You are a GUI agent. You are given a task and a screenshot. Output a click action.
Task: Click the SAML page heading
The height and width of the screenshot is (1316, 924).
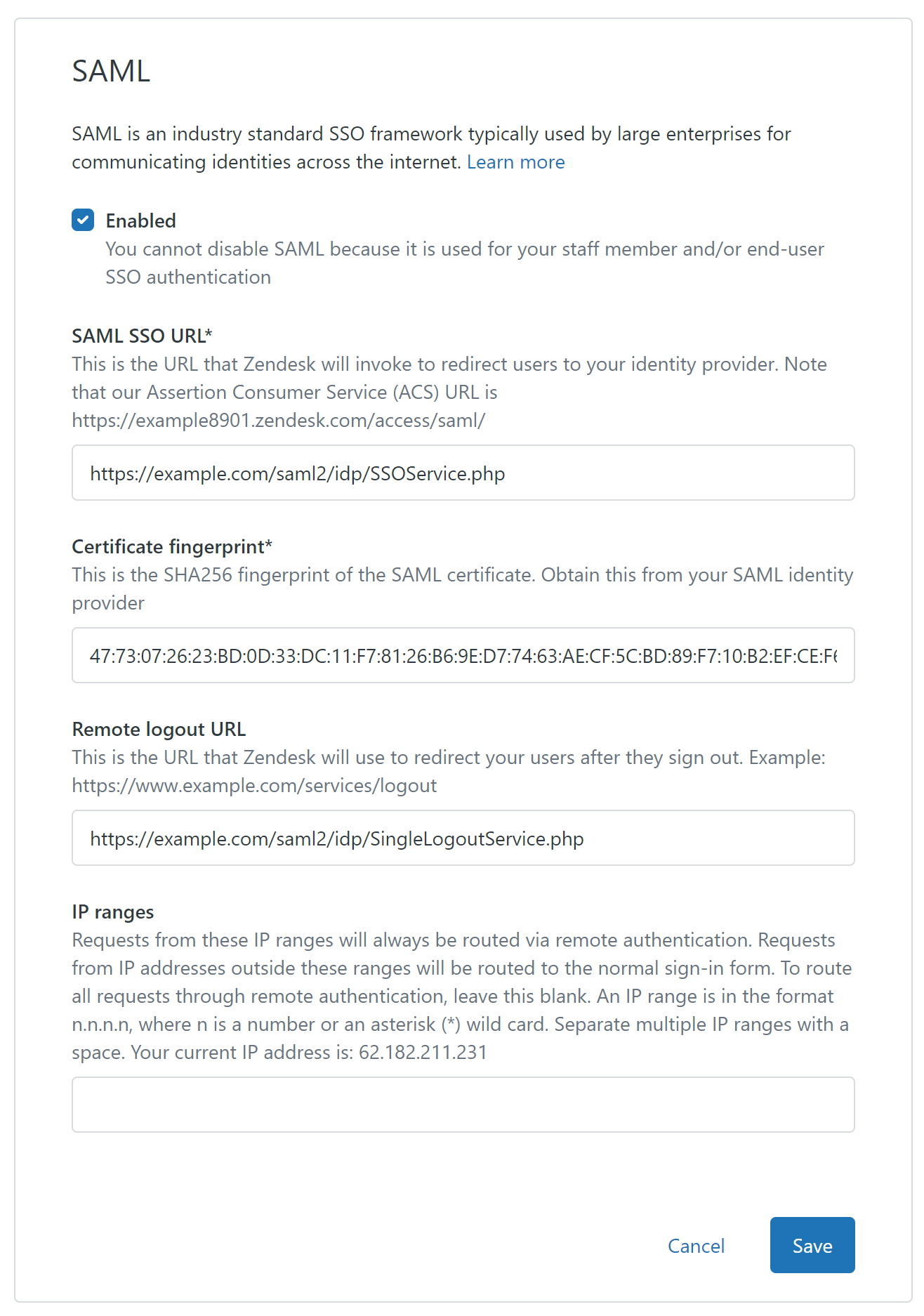click(111, 71)
